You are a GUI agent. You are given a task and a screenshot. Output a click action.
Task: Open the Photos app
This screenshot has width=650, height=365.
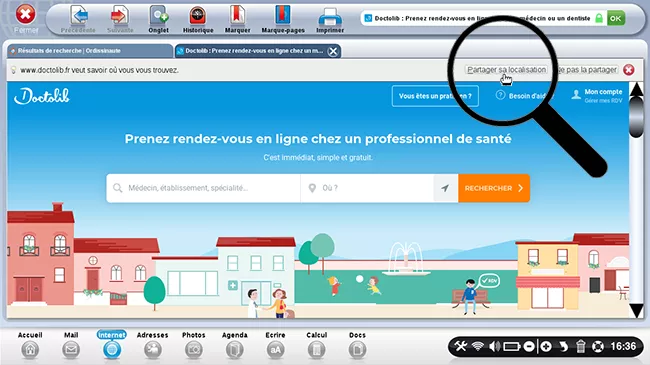194,345
